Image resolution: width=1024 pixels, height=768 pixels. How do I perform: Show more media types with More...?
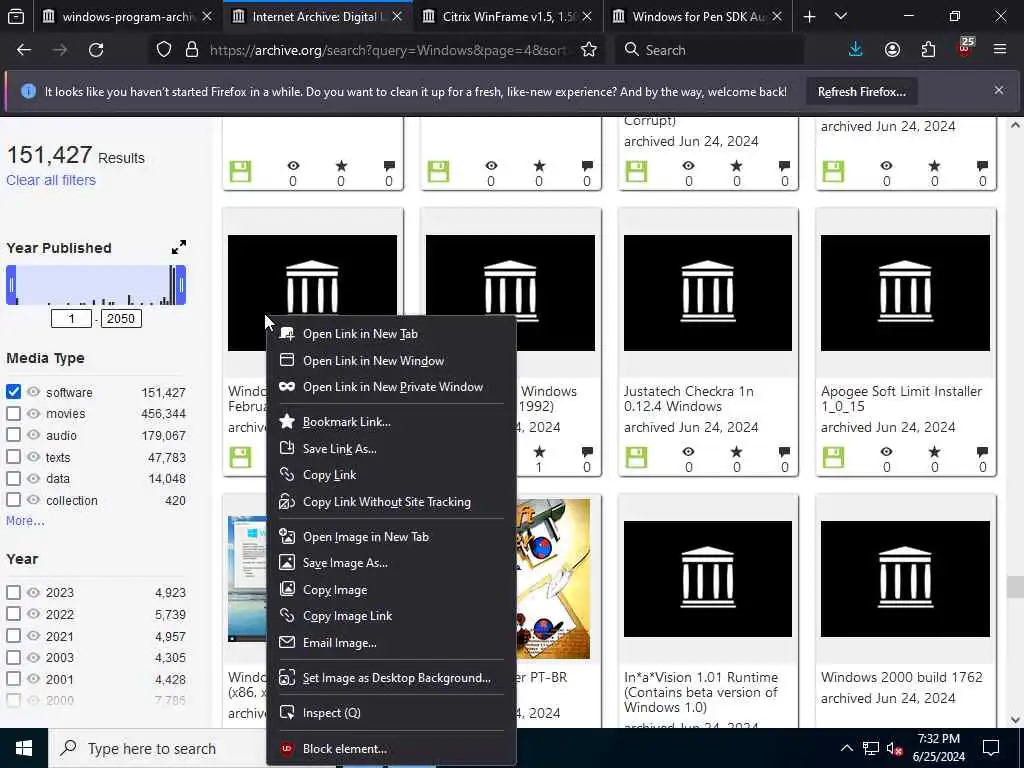25,520
